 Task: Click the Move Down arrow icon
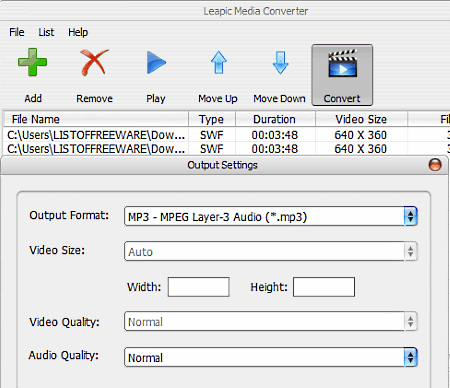pos(280,62)
